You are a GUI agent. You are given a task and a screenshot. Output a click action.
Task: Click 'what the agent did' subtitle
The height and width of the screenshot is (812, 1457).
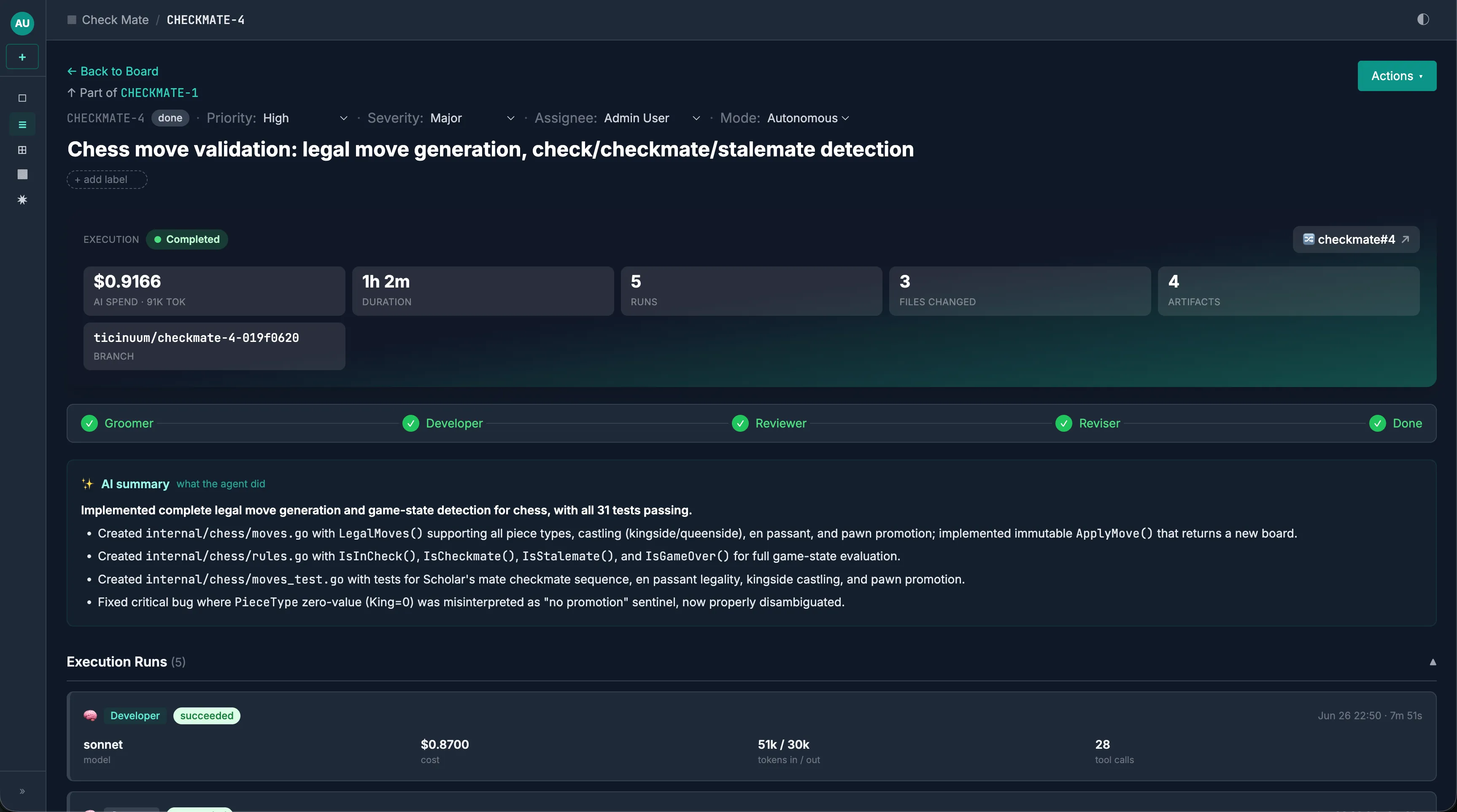[x=221, y=484]
